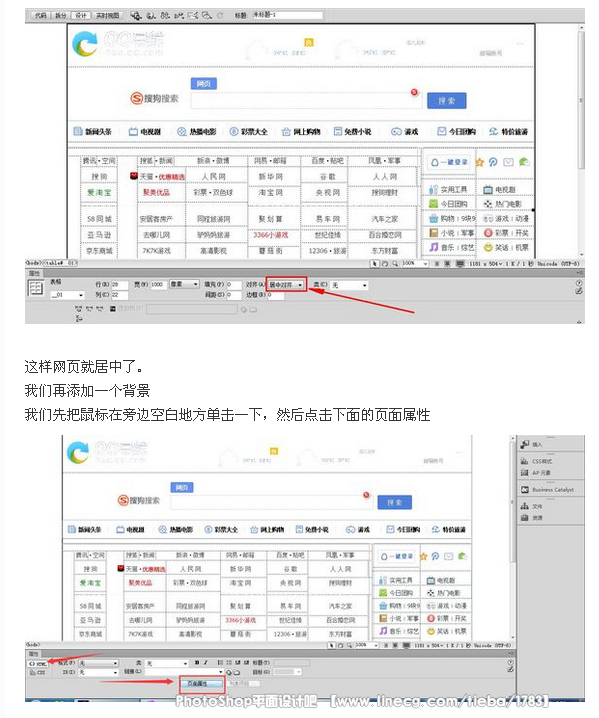
Task: Click 热播电影 in top screenshot nav bar
Action: (197, 132)
